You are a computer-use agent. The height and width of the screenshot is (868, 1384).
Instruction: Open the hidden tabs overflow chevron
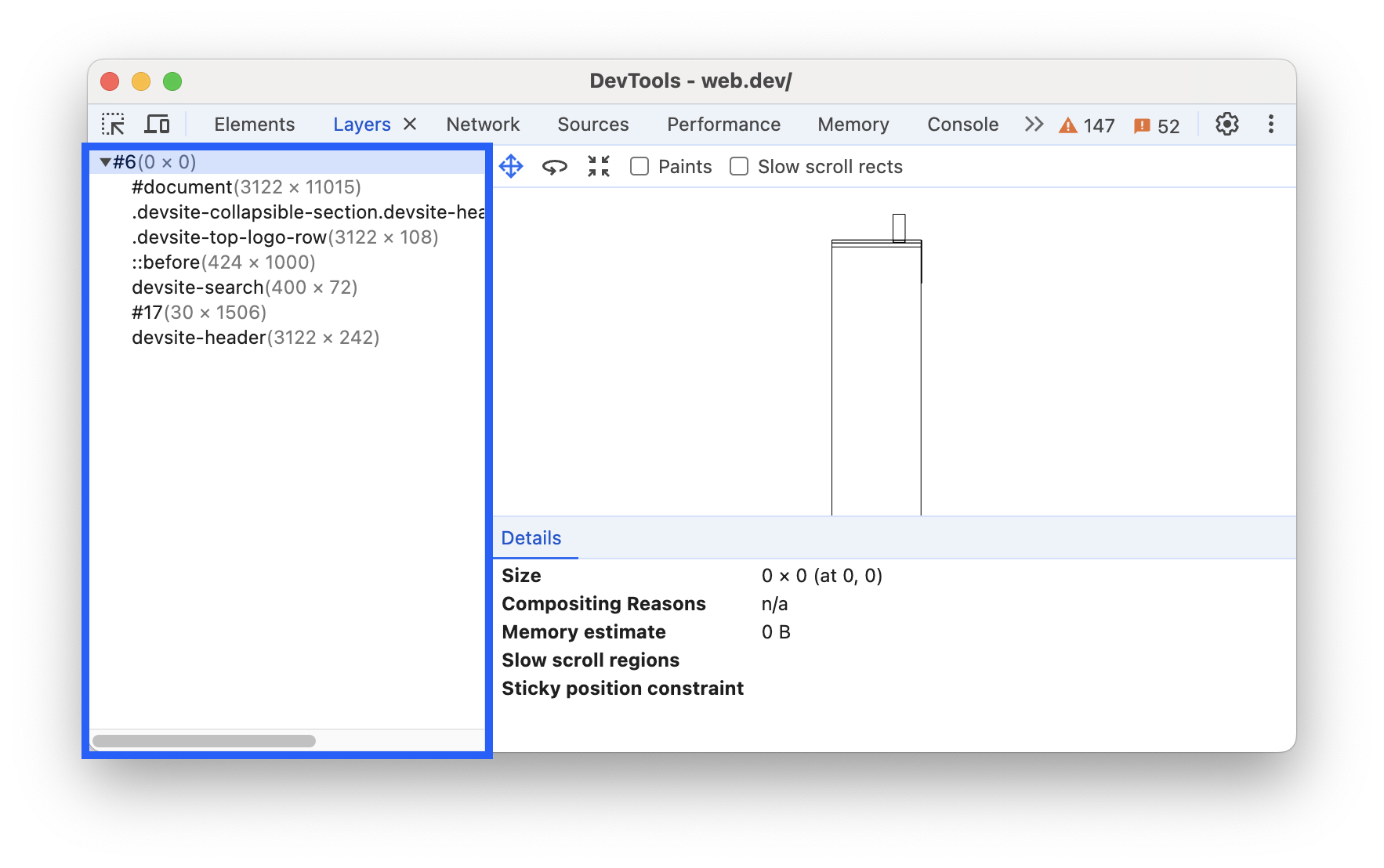point(1034,124)
